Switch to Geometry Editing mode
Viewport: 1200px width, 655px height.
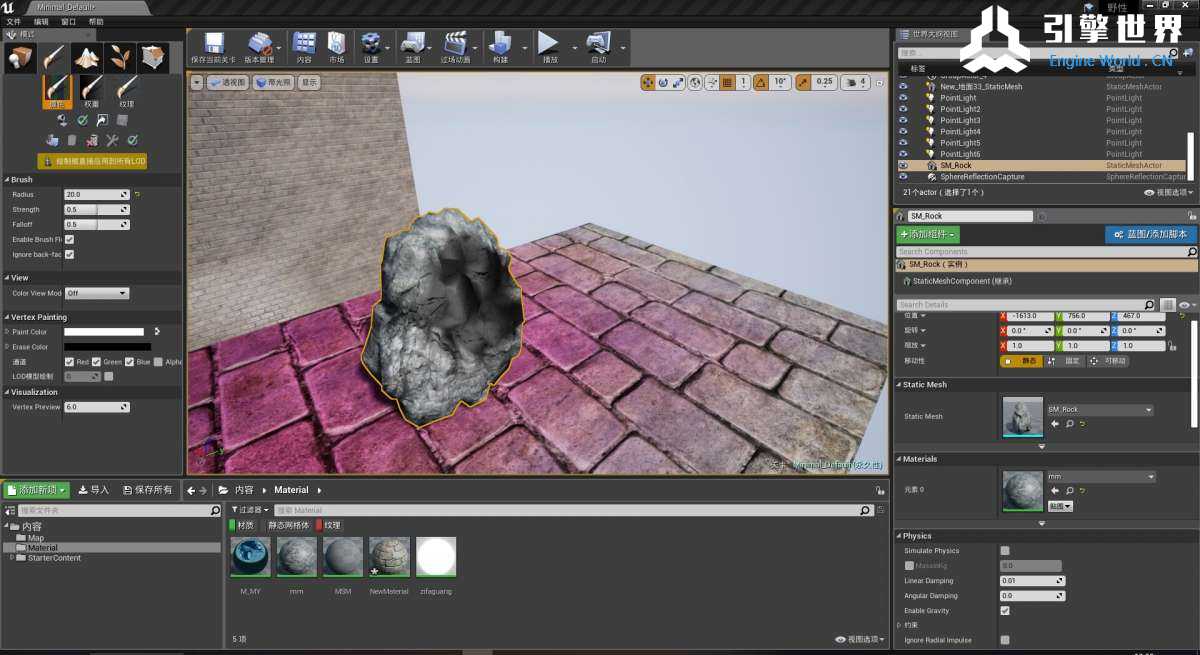(153, 57)
